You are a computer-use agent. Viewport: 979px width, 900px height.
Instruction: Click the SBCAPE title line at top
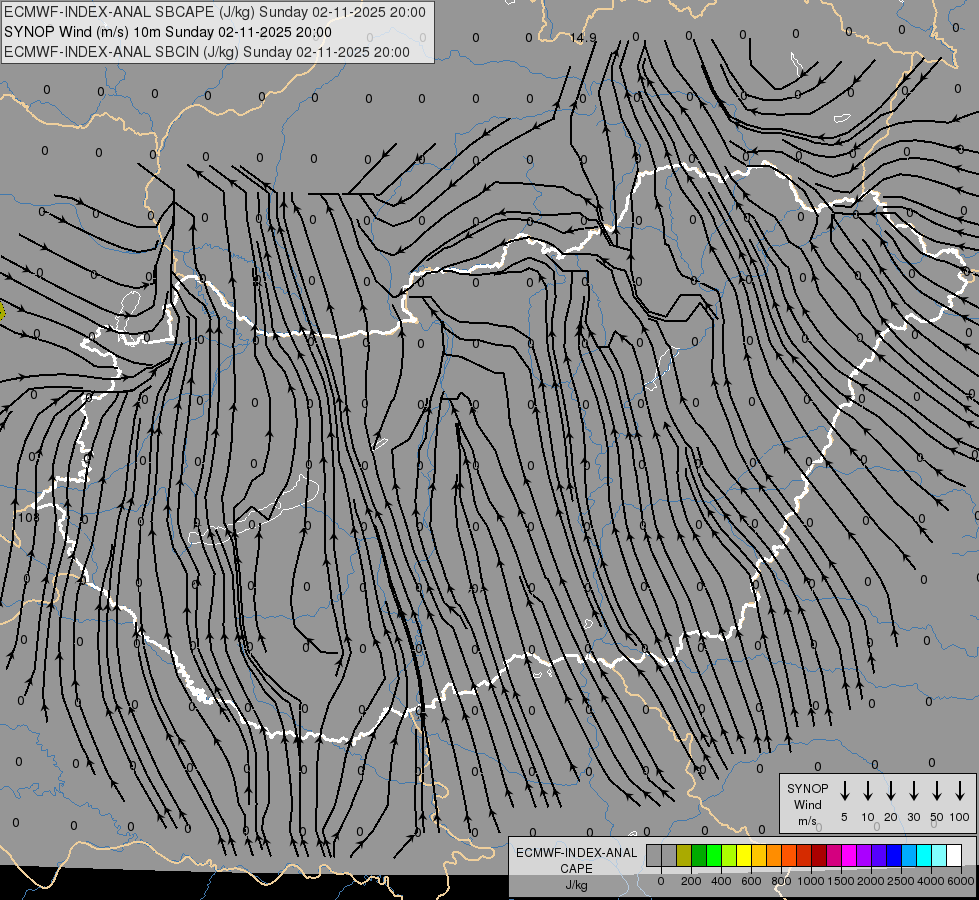point(215,12)
